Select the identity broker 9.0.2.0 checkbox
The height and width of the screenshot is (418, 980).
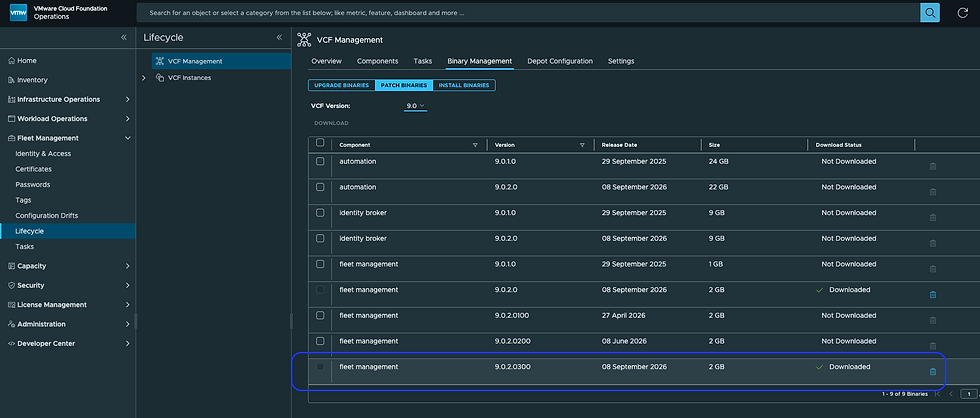point(320,238)
